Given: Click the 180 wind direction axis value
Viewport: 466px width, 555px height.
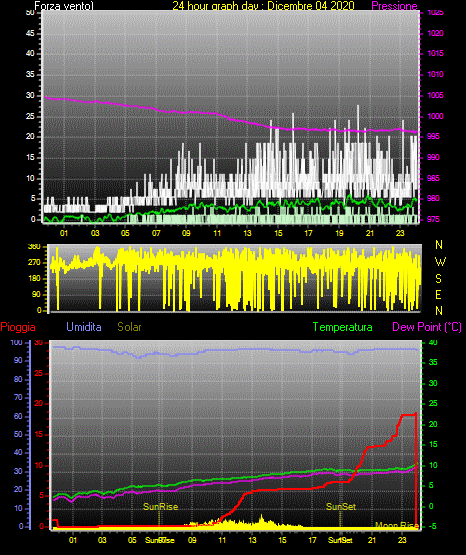Looking at the screenshot, I should pos(34,278).
